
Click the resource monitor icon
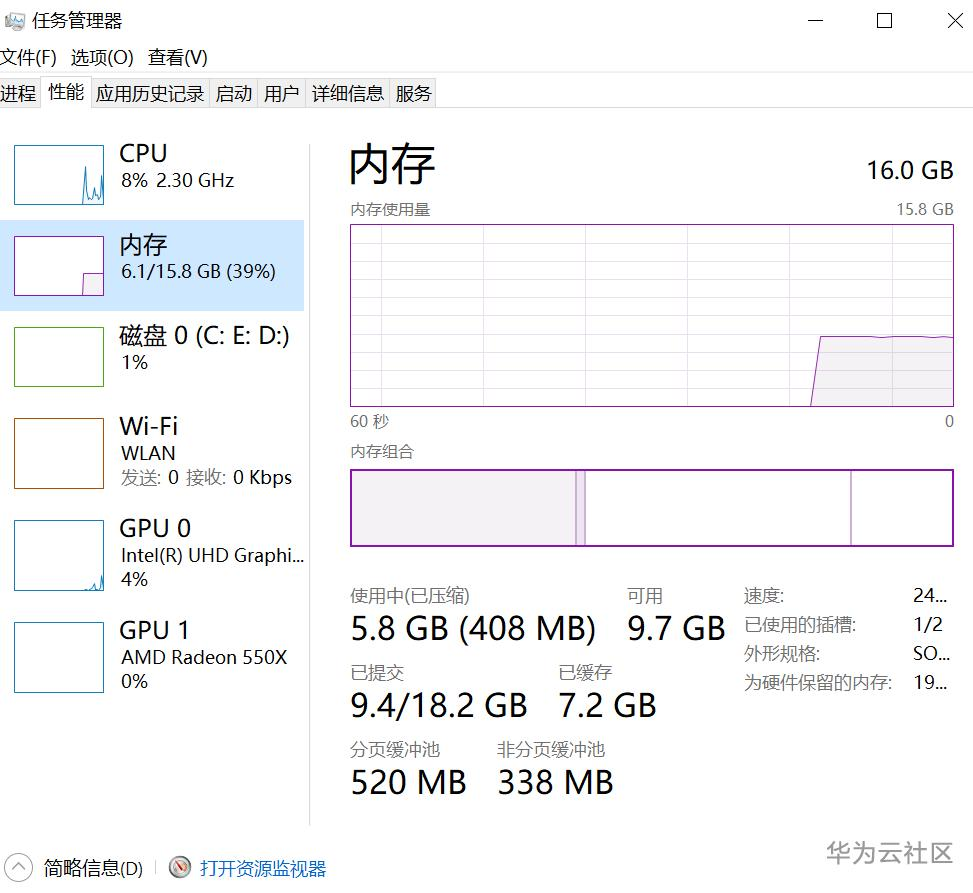coord(180,867)
